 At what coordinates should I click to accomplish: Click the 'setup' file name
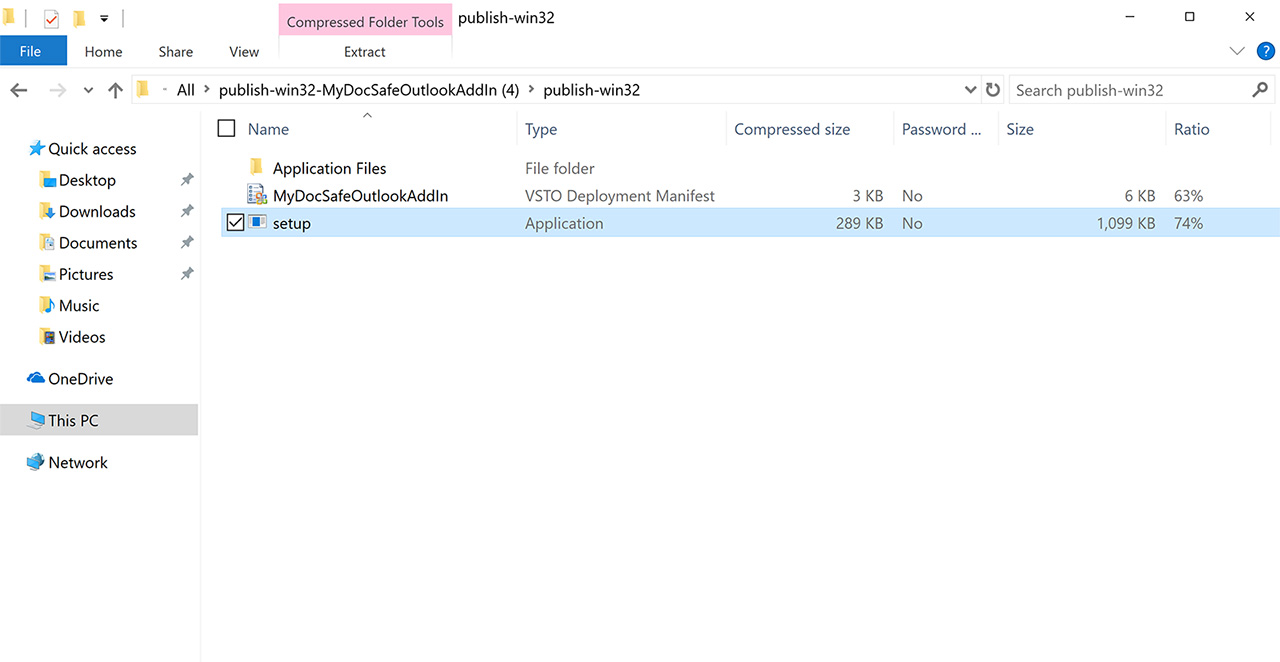pos(292,223)
